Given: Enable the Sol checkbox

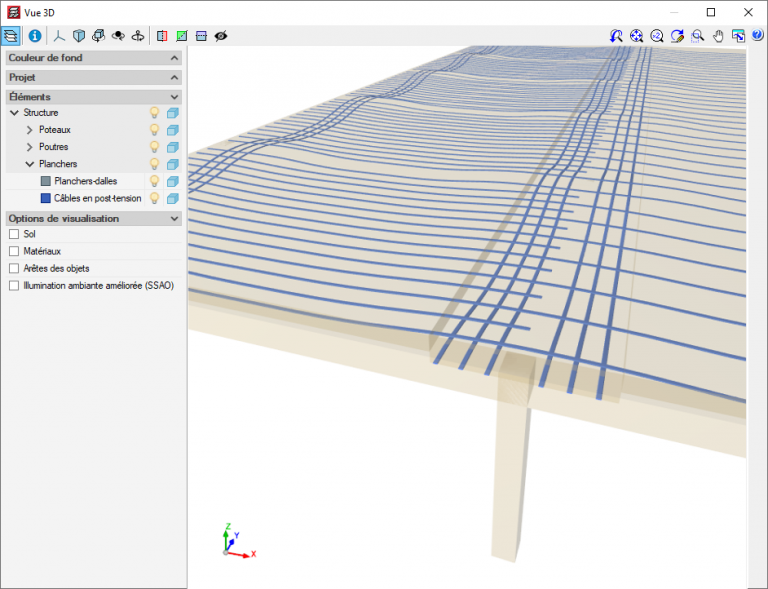Looking at the screenshot, I should pyautogui.click(x=14, y=234).
